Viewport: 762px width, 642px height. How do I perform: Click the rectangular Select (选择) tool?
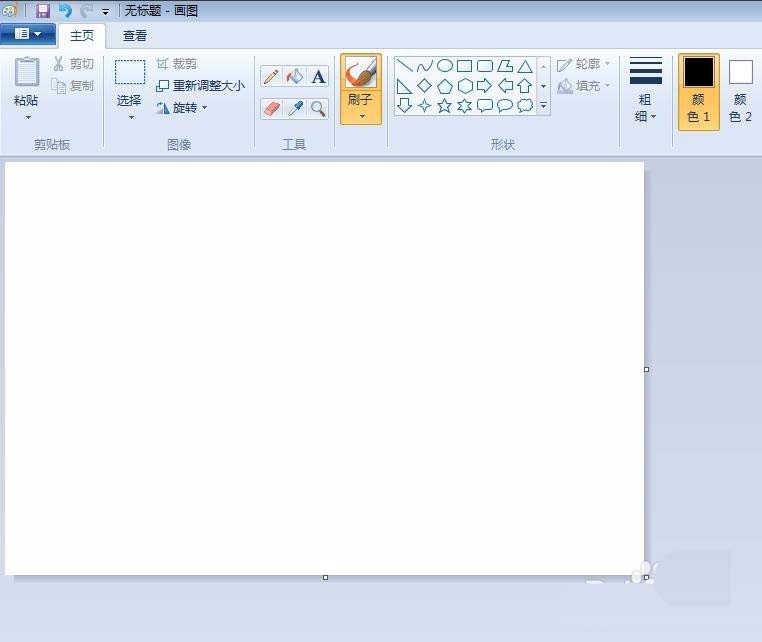click(130, 72)
